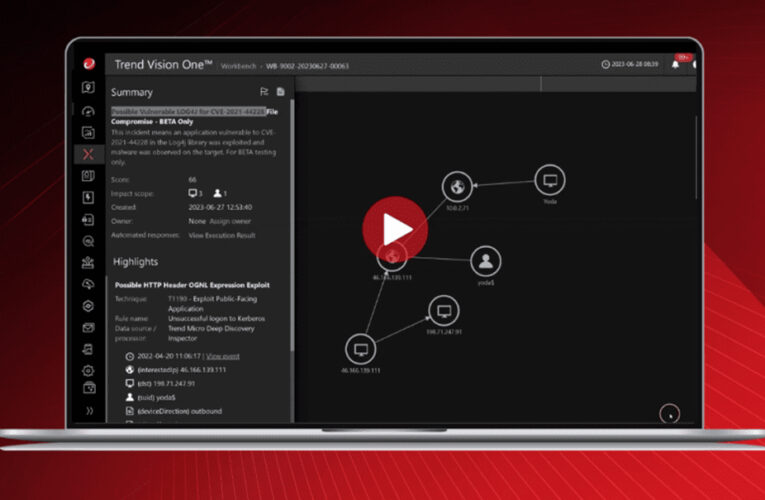Open the map pin sidebar icon
Viewport: 765px width, 500px height.
coord(88,87)
